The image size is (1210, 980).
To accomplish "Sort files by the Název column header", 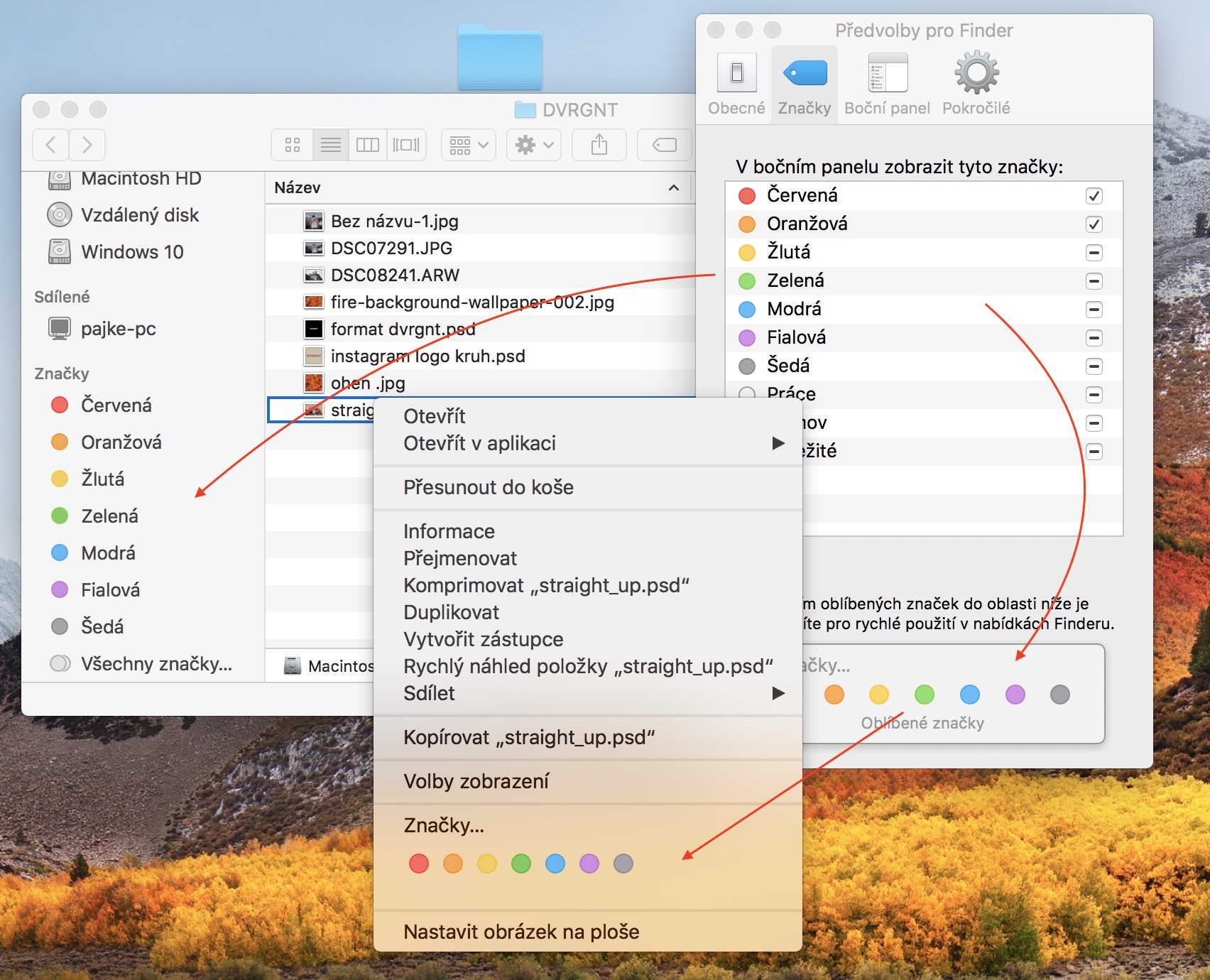I will [477, 187].
